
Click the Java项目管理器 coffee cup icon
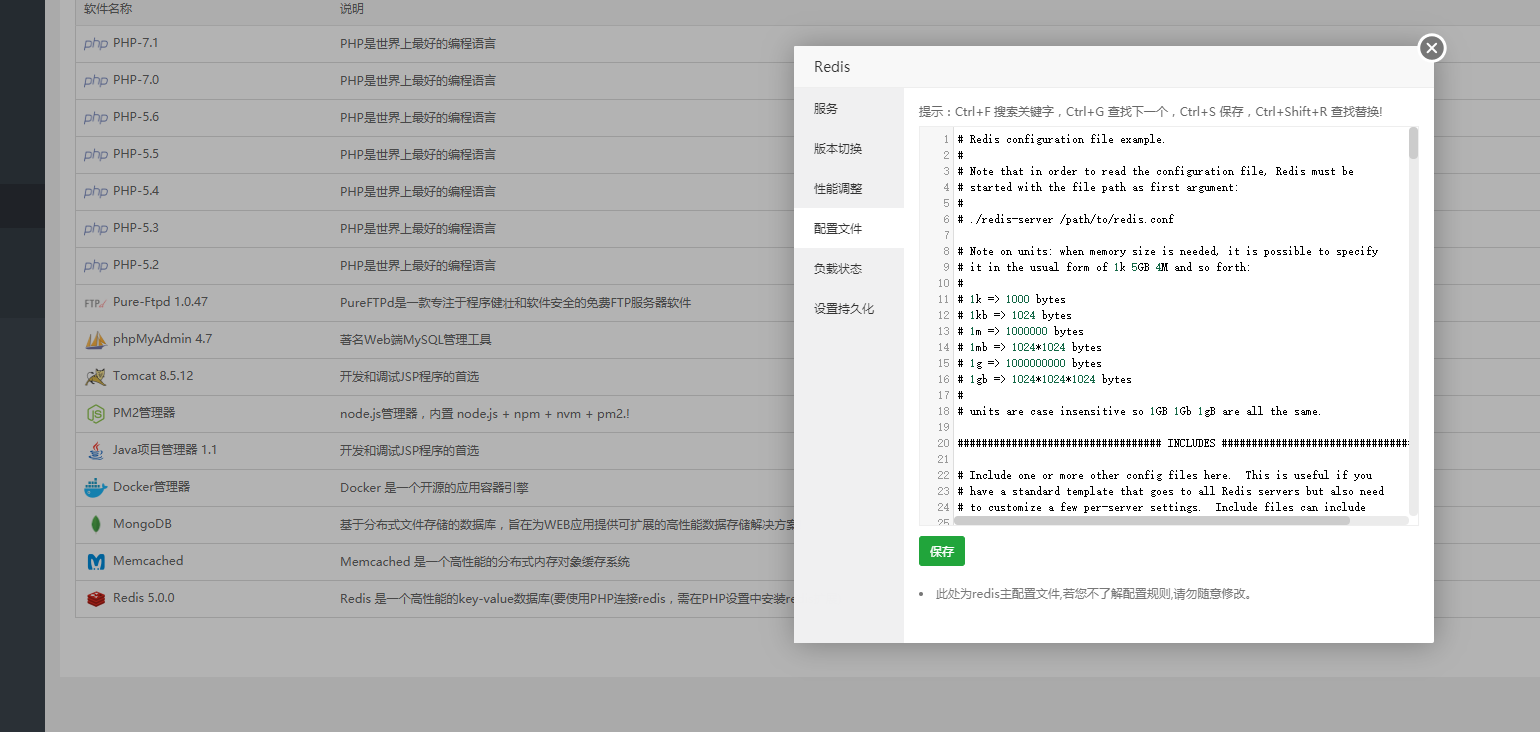pos(96,450)
